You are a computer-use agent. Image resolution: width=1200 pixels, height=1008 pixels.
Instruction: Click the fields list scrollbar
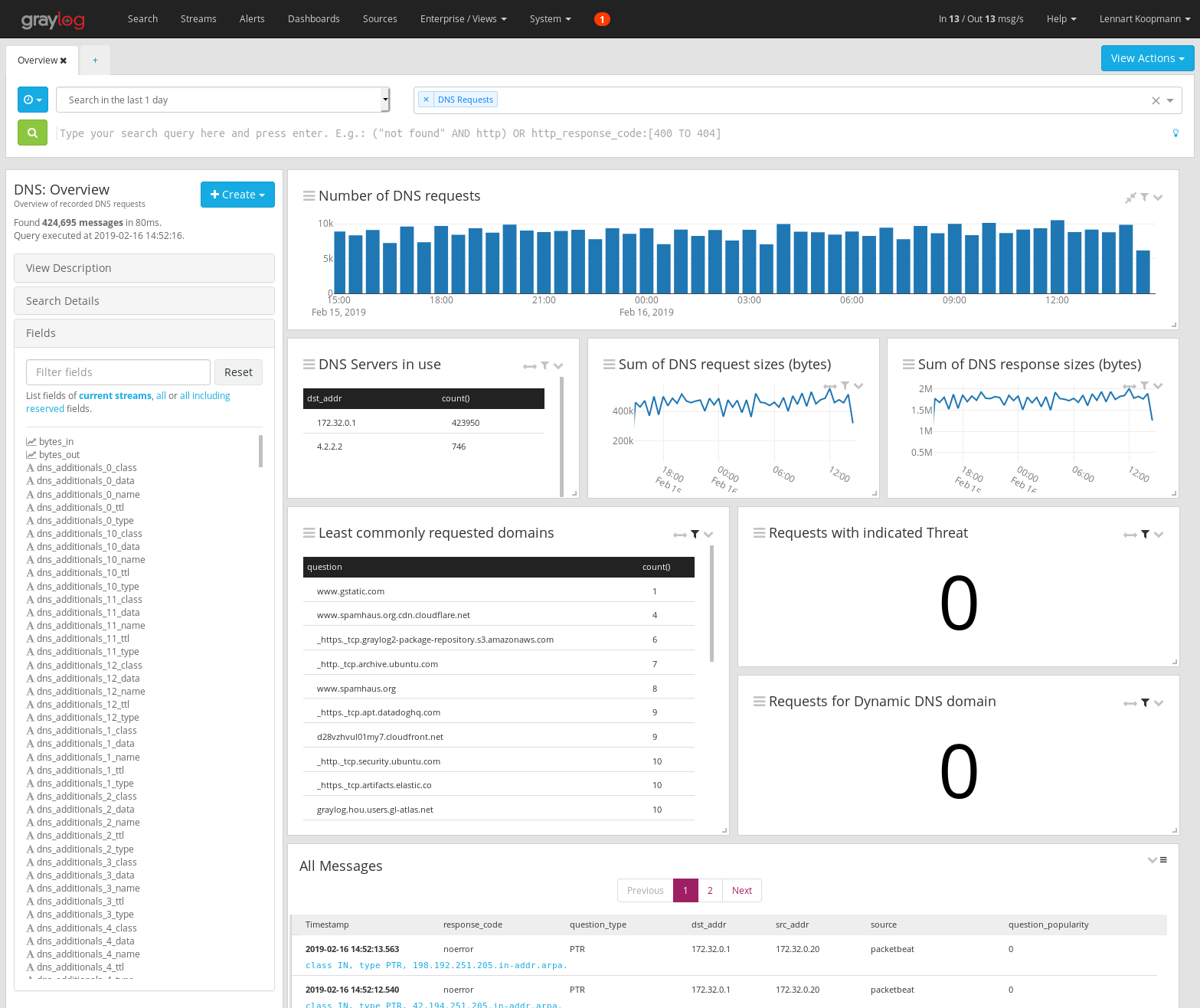click(x=261, y=451)
